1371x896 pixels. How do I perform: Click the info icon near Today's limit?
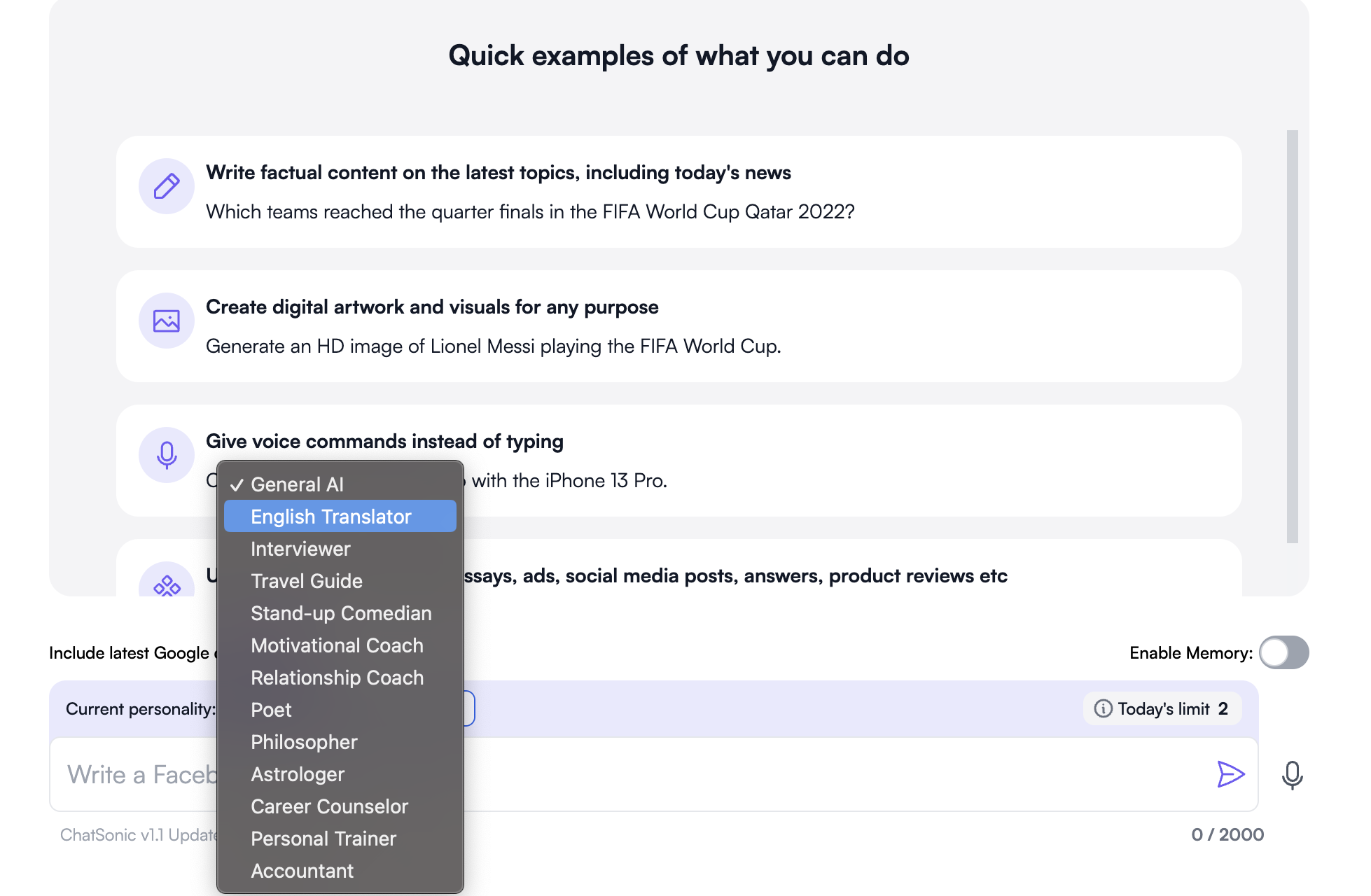click(x=1103, y=708)
